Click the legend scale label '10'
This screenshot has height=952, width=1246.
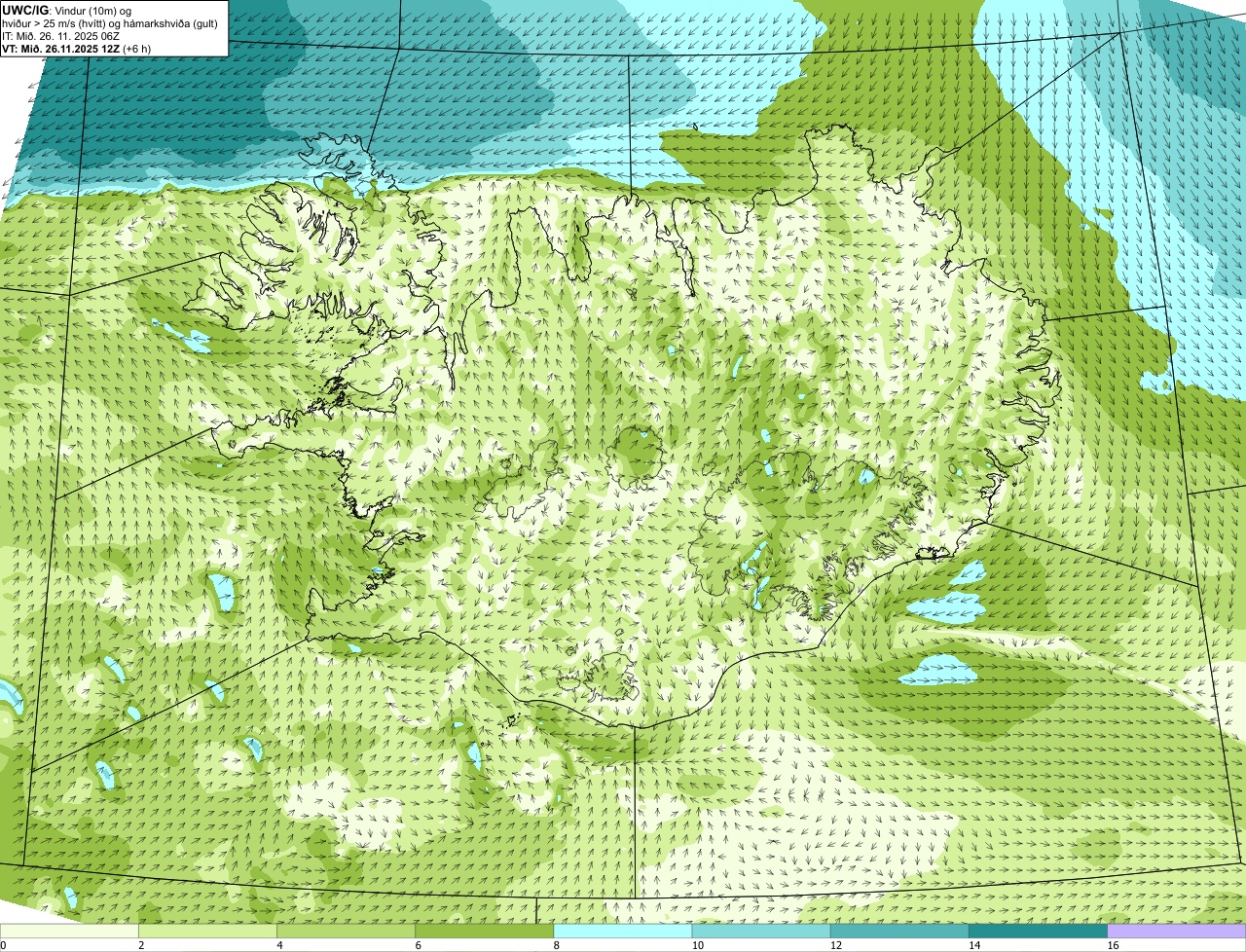pyautogui.click(x=697, y=945)
